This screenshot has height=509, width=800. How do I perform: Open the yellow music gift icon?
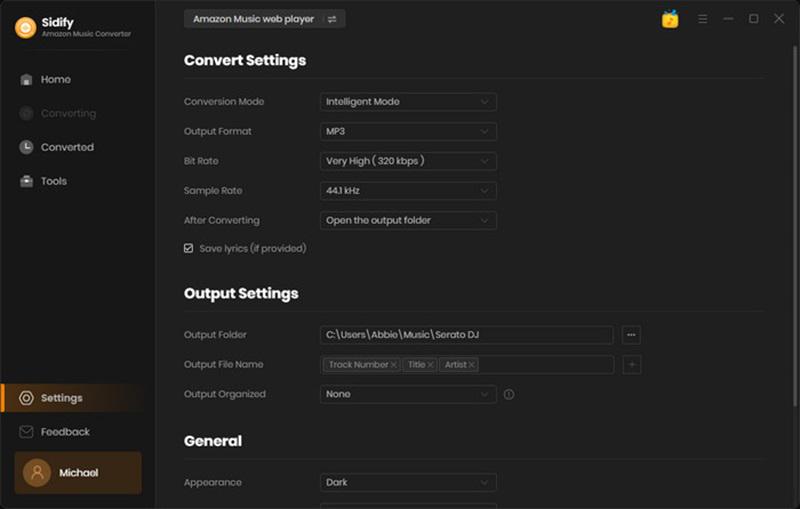(670, 19)
